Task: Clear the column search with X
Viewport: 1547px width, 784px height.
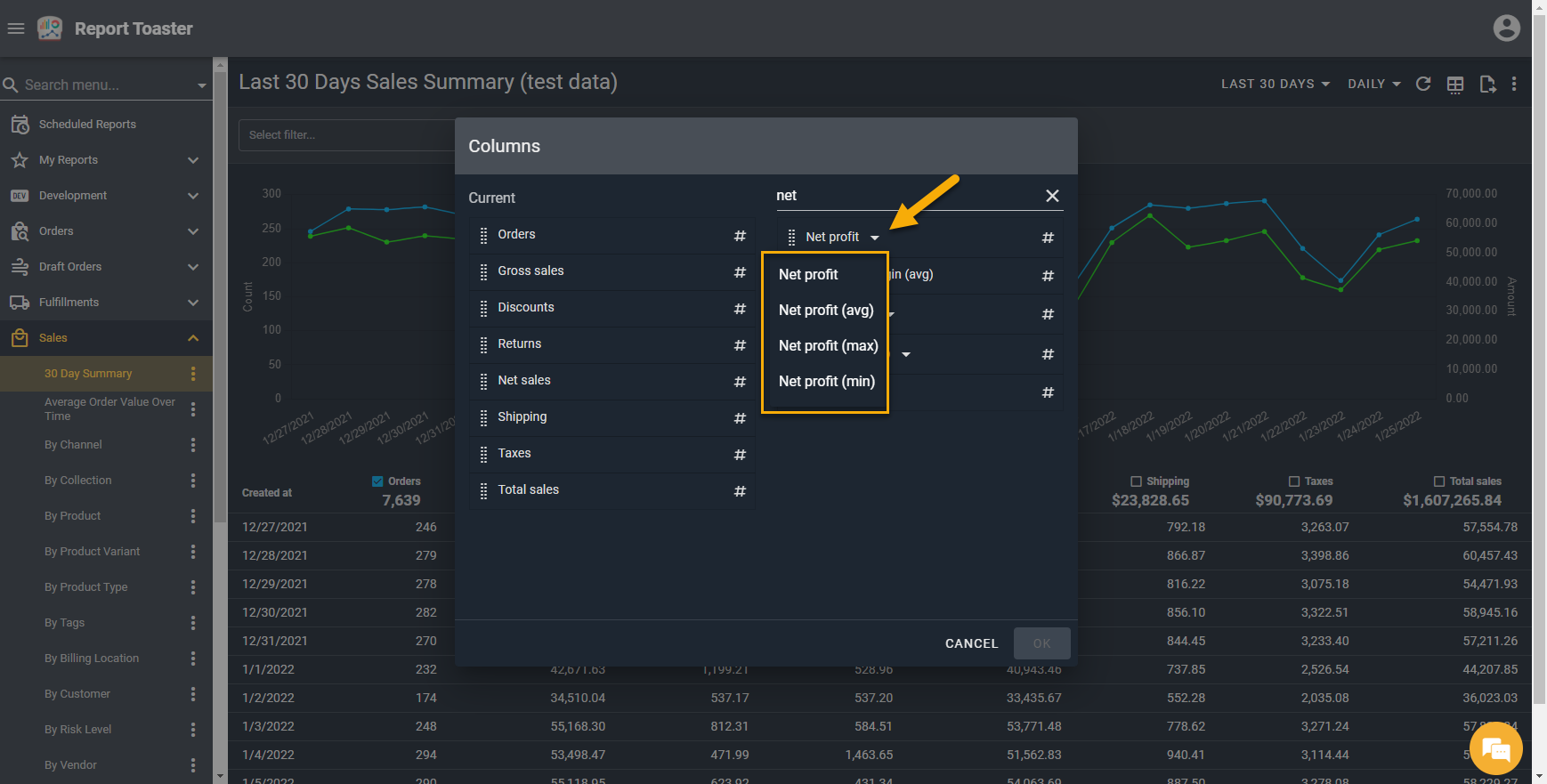Action: point(1052,196)
